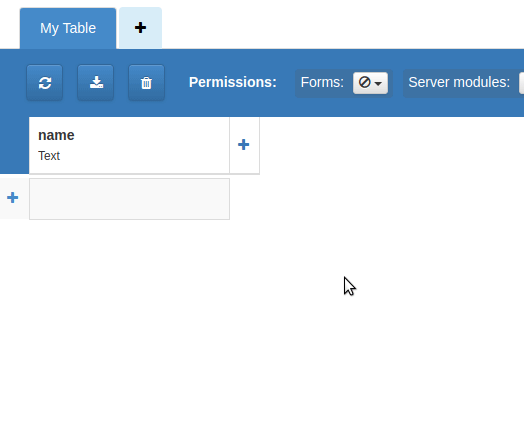Open the Server modules permissions dropdown

click(521, 83)
